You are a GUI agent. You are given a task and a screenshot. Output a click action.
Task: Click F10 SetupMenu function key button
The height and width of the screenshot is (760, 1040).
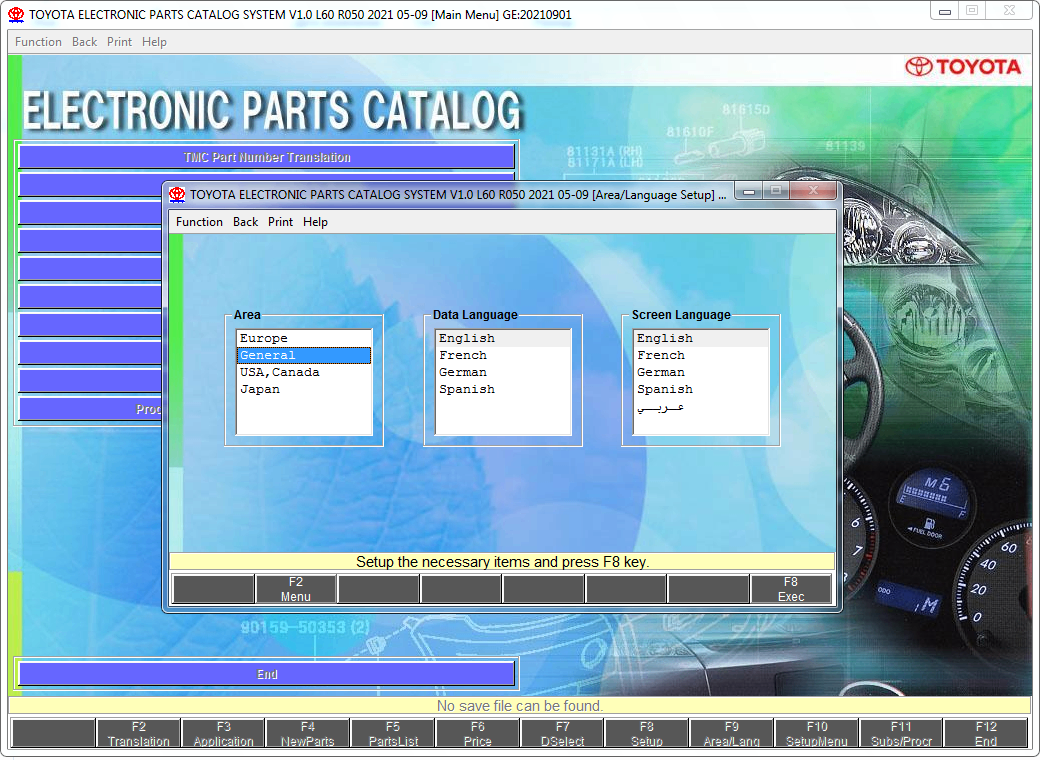pos(816,733)
